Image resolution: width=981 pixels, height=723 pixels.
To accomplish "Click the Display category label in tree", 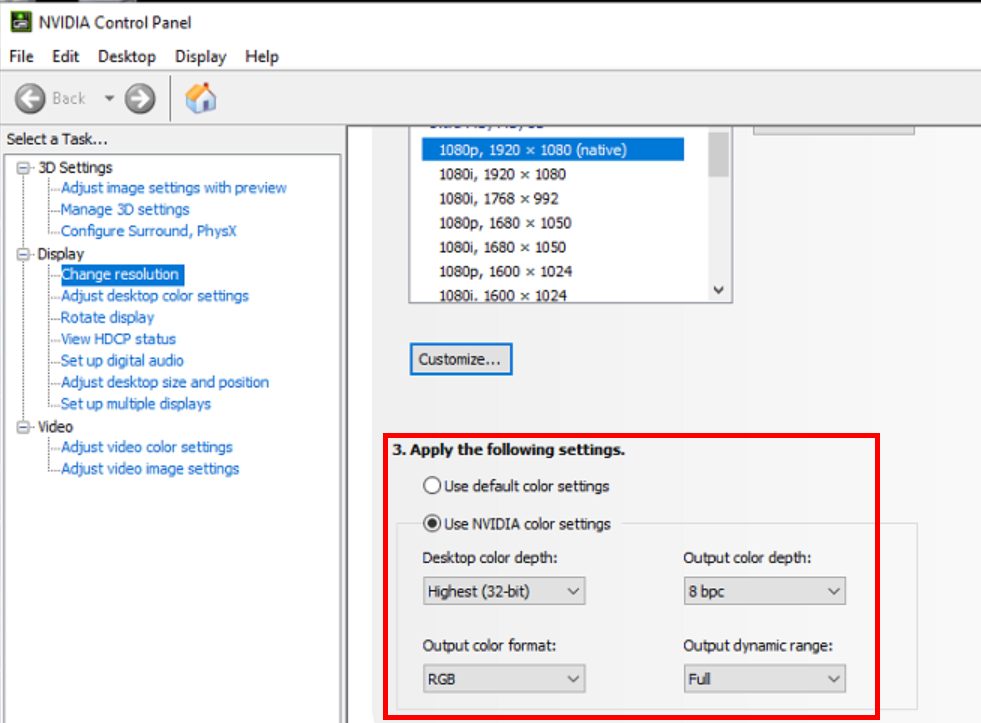I will tap(61, 254).
